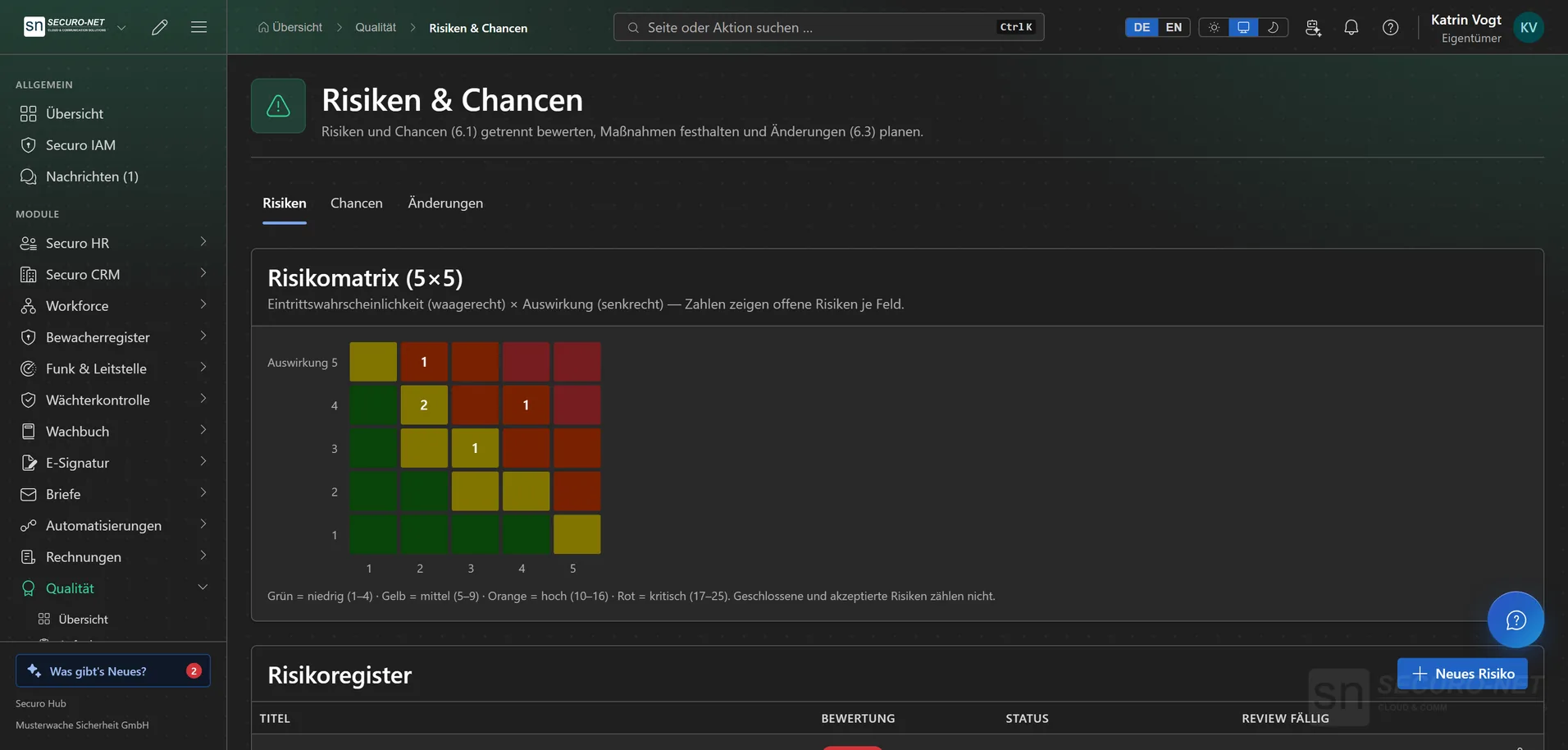Select the system theme monitor toggle
This screenshot has width=1568, height=750.
(1243, 27)
